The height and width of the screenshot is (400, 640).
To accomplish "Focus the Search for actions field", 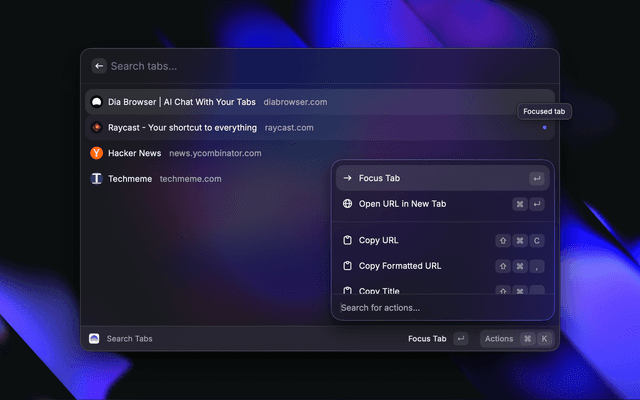I will tap(440, 308).
